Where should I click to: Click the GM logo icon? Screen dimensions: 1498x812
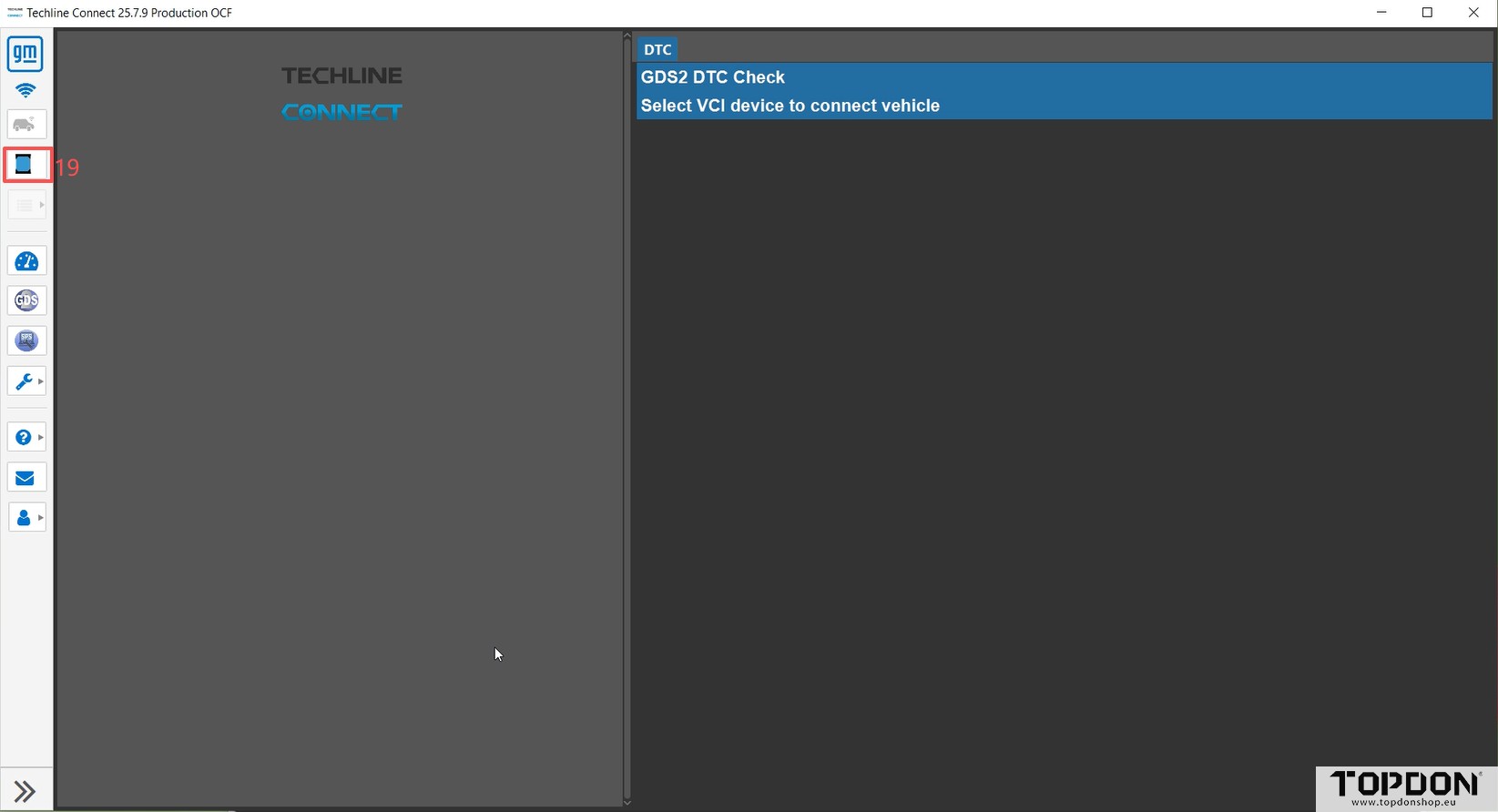pyautogui.click(x=25, y=55)
